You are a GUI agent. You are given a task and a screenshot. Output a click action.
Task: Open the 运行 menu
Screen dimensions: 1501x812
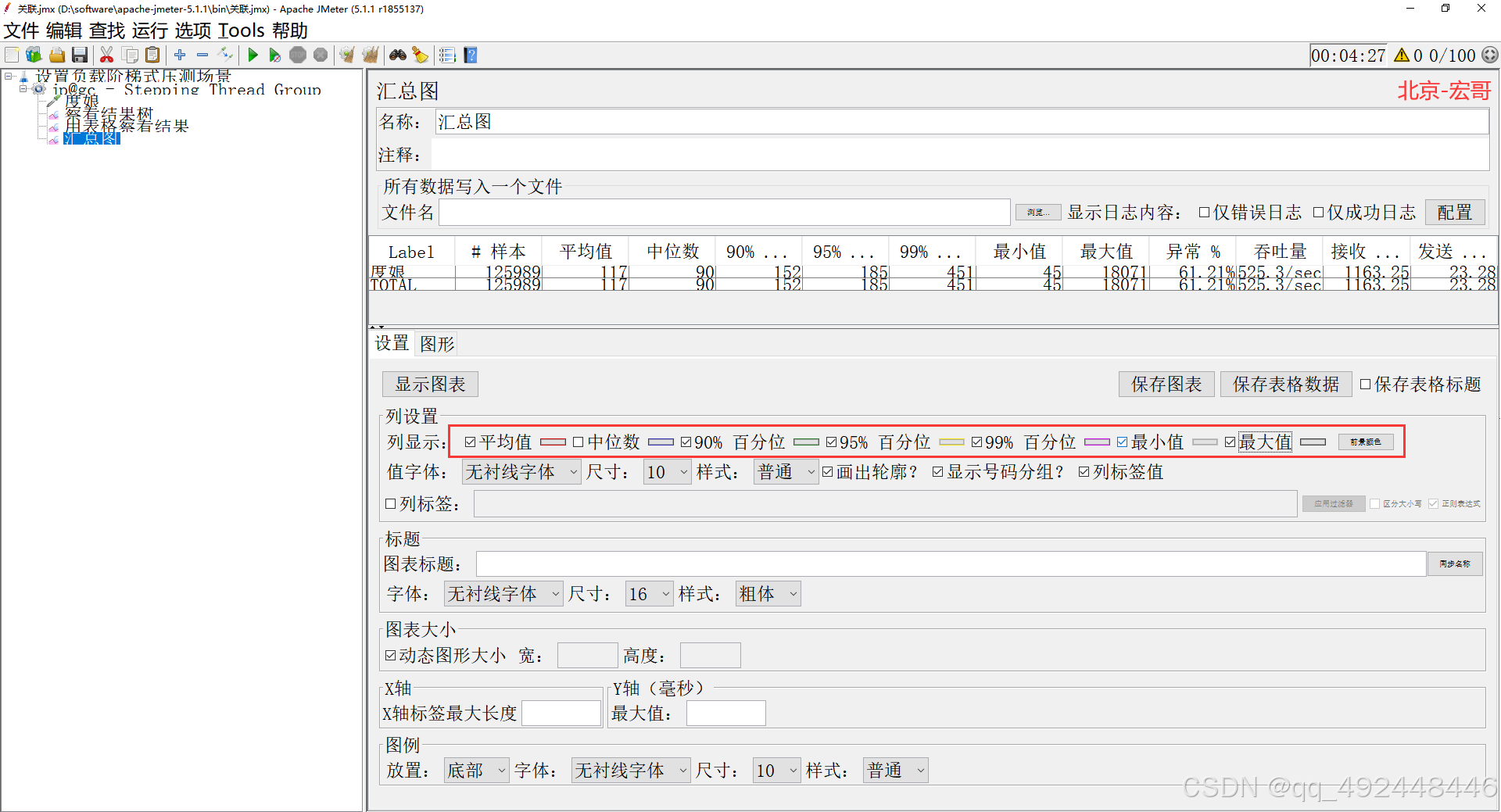pos(150,30)
